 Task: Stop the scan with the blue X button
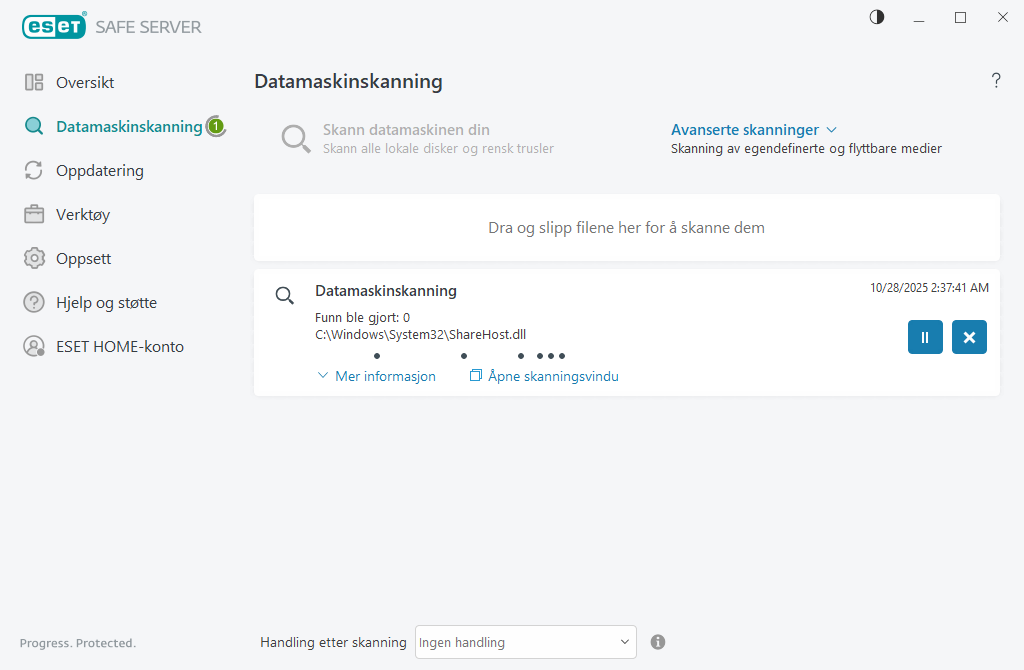click(968, 337)
